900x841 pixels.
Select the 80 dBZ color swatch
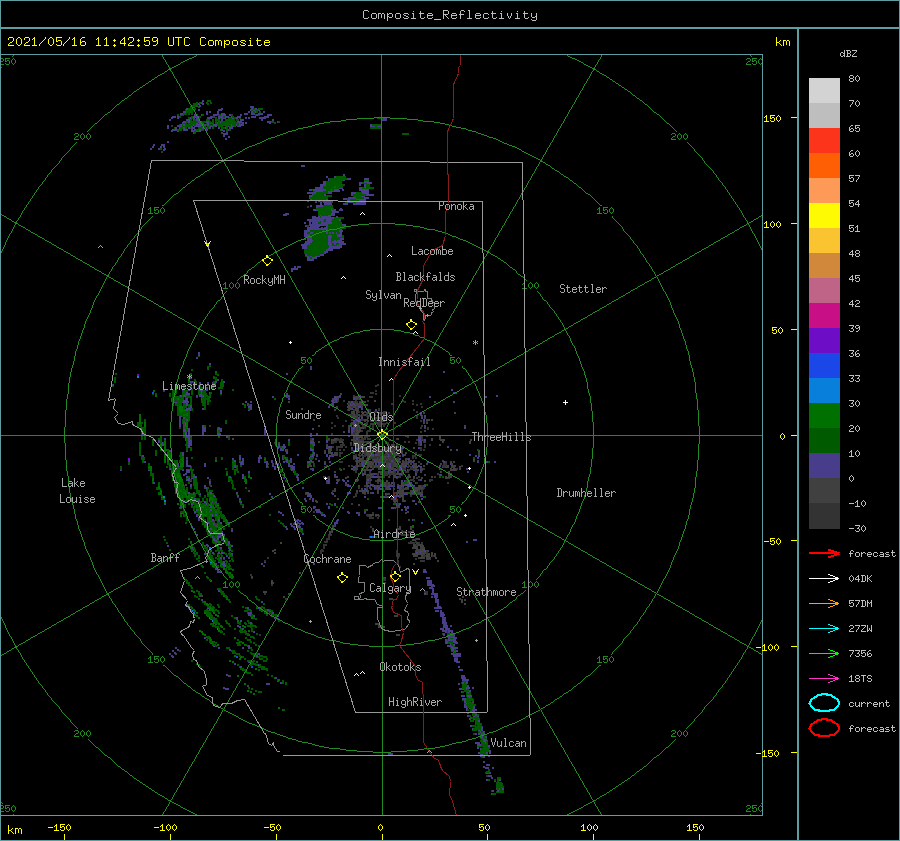[824, 91]
